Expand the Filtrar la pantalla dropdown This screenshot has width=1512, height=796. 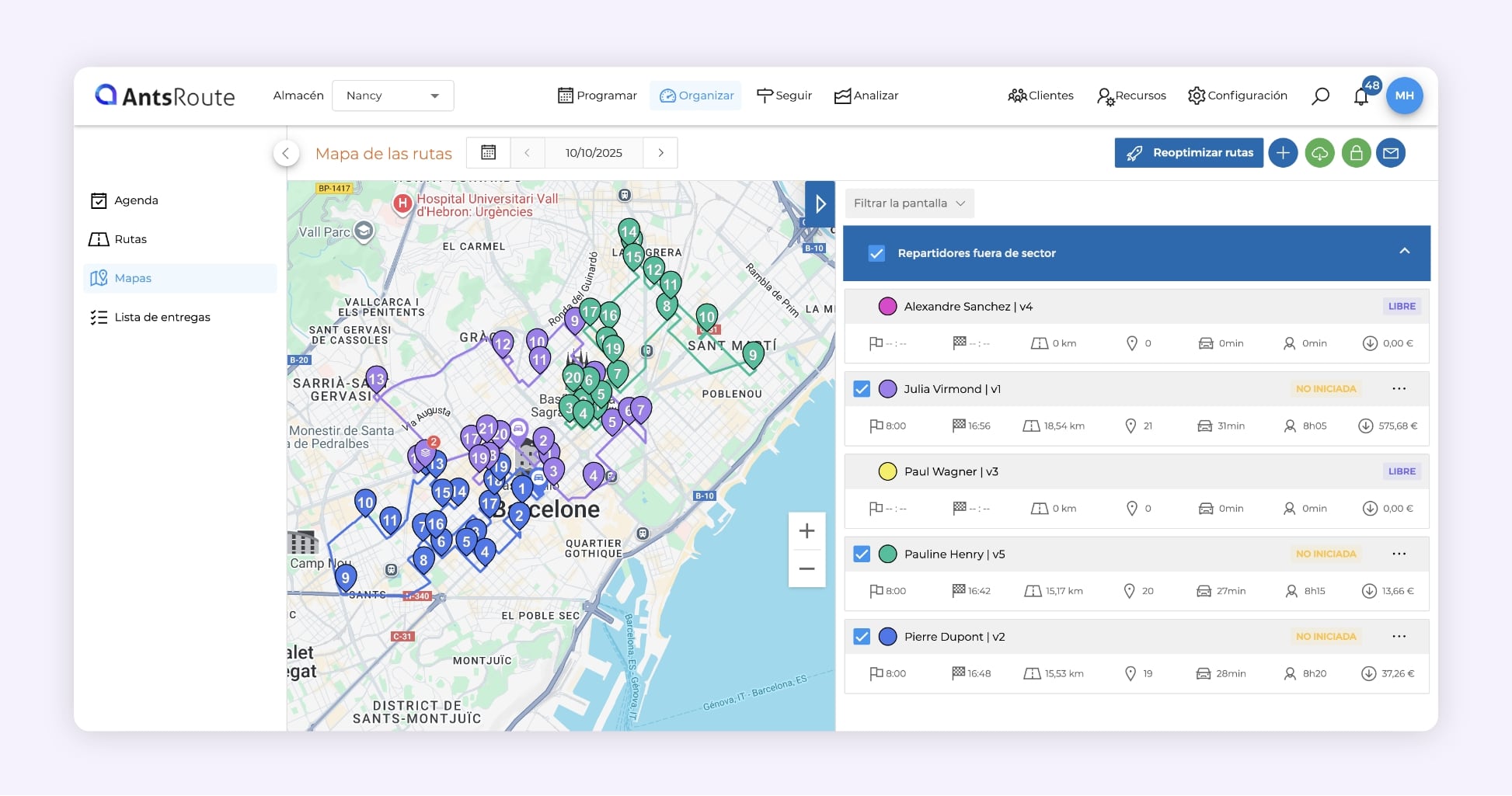(x=909, y=203)
